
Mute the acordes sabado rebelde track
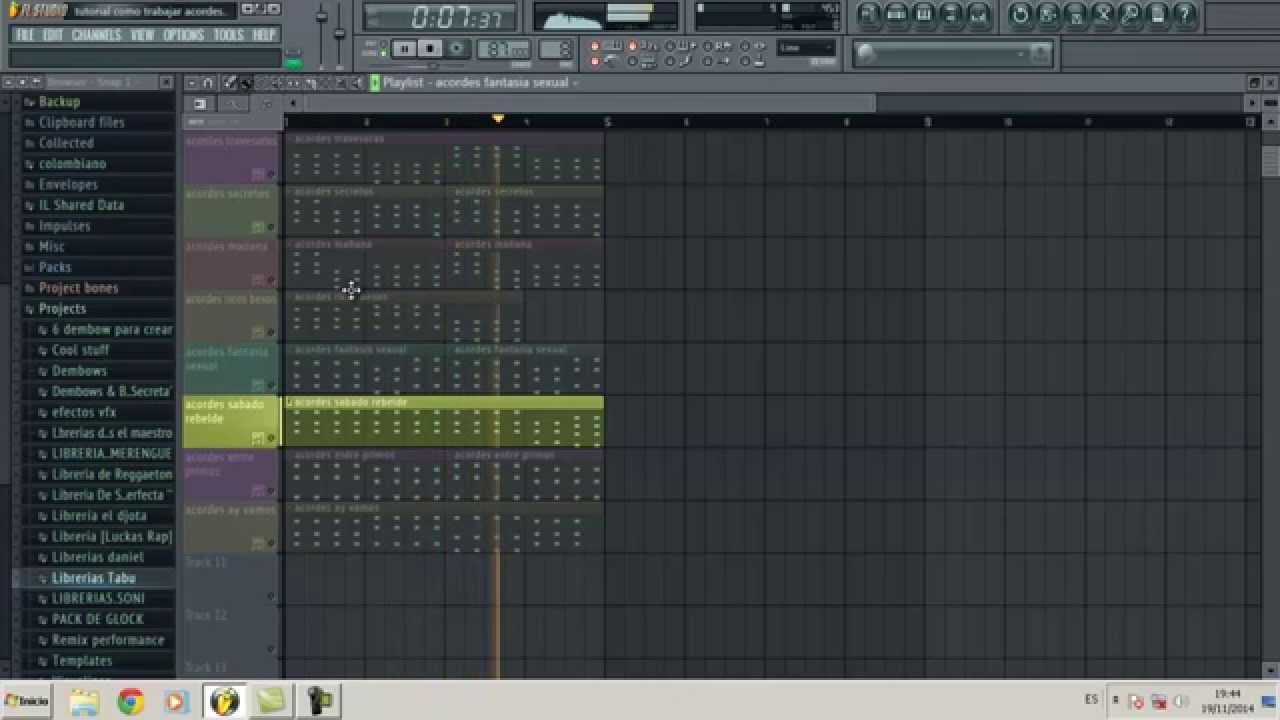coord(271,438)
